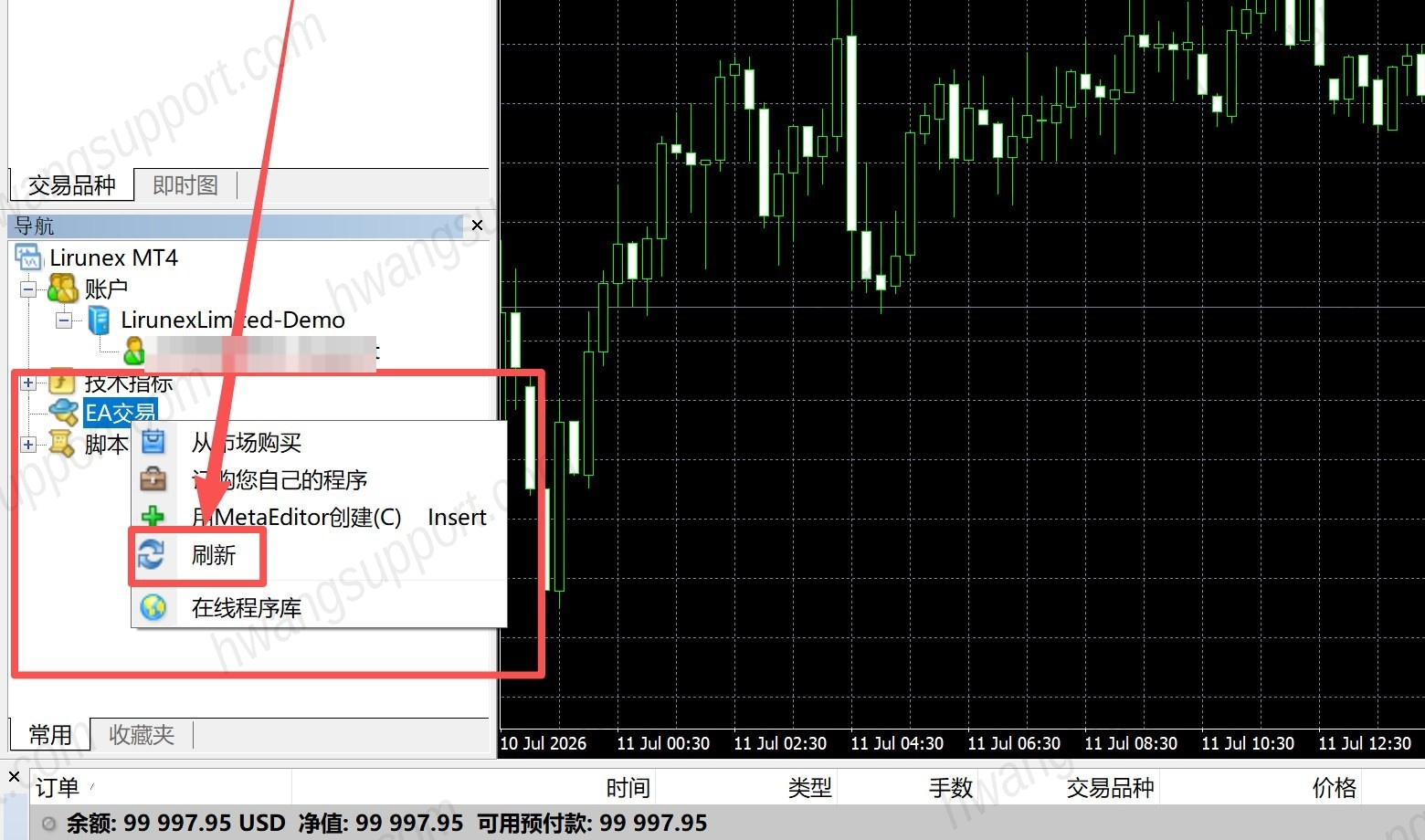1425x840 pixels.
Task: Click the green plus MetaEditor create icon
Action: (x=153, y=517)
